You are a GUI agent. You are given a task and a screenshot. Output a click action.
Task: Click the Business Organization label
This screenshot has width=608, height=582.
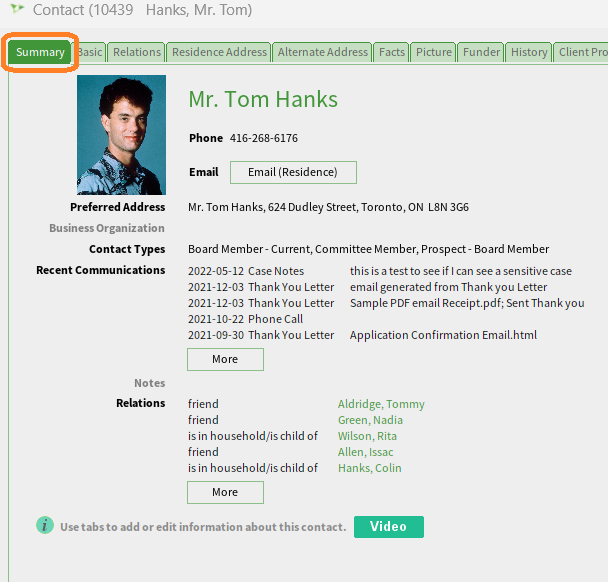(x=107, y=228)
